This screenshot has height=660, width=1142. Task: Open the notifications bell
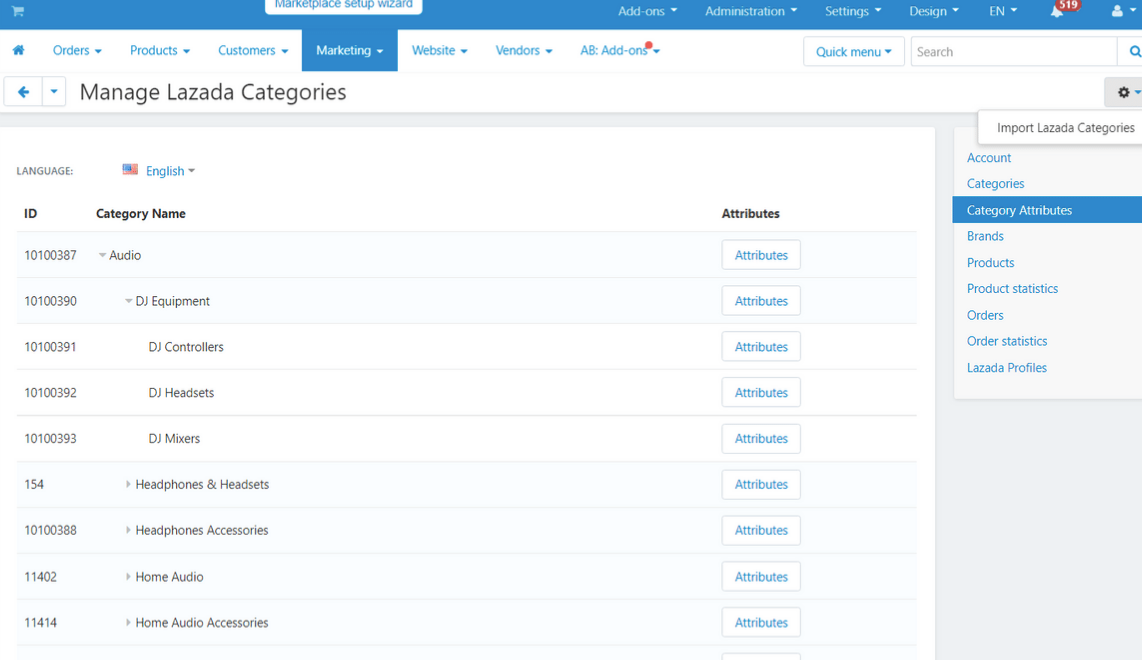[1056, 11]
